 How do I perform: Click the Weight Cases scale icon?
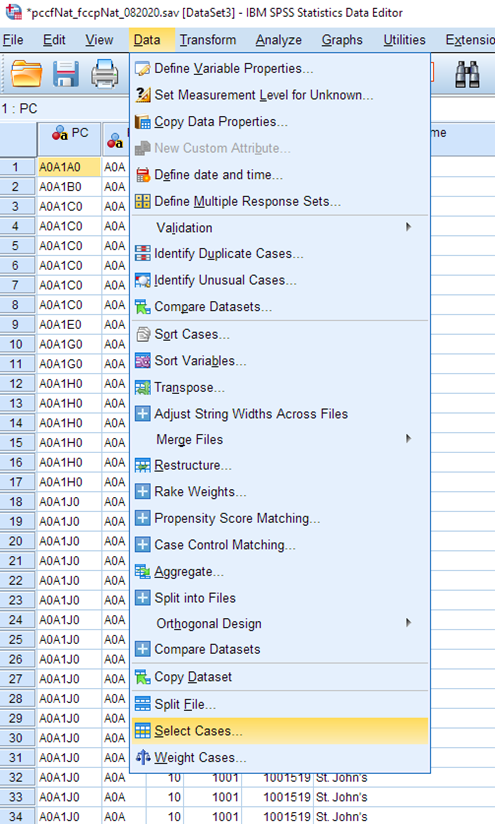coord(142,758)
